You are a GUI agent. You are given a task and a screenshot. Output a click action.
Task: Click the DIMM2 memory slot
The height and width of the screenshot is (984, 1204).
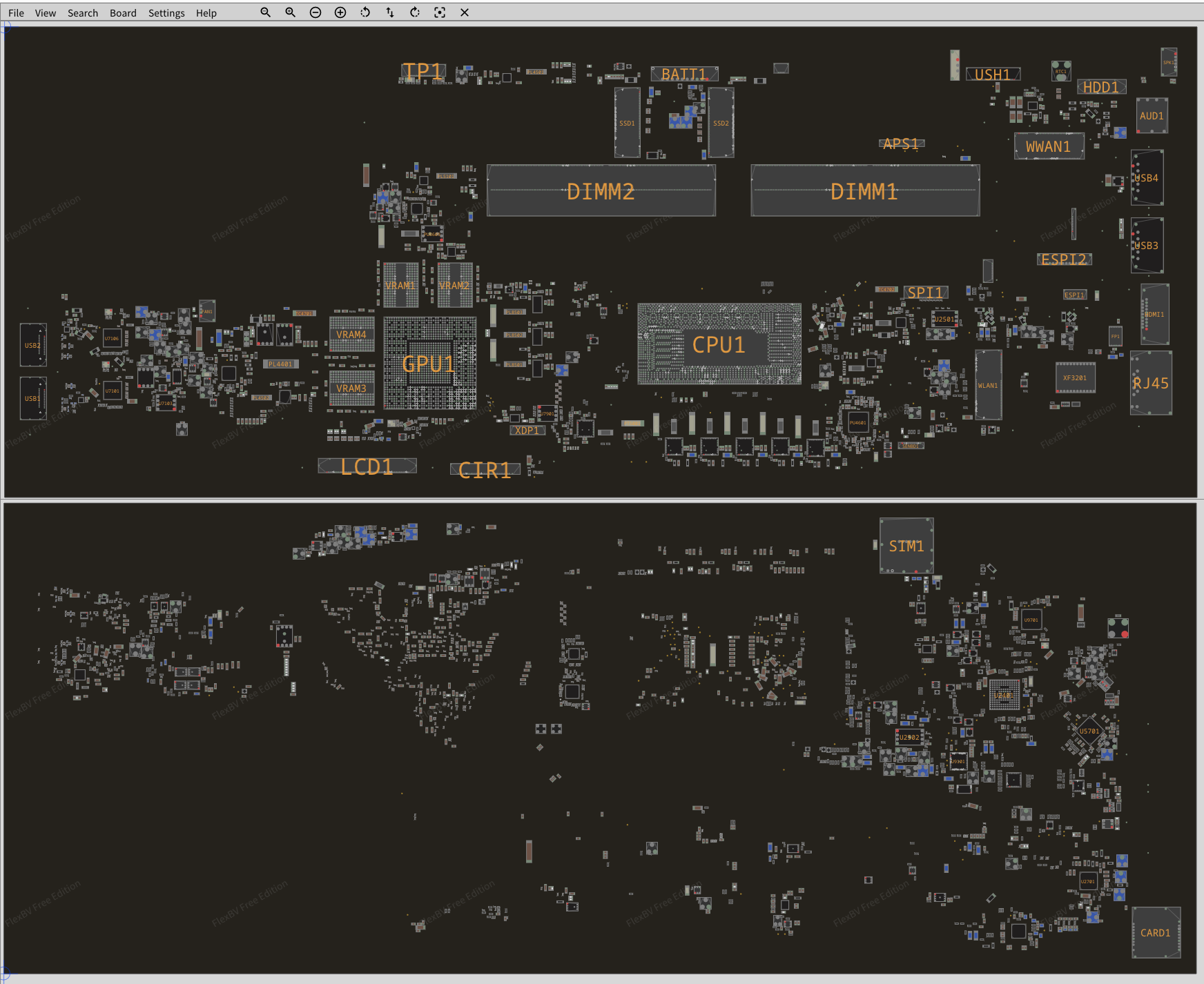[x=601, y=191]
